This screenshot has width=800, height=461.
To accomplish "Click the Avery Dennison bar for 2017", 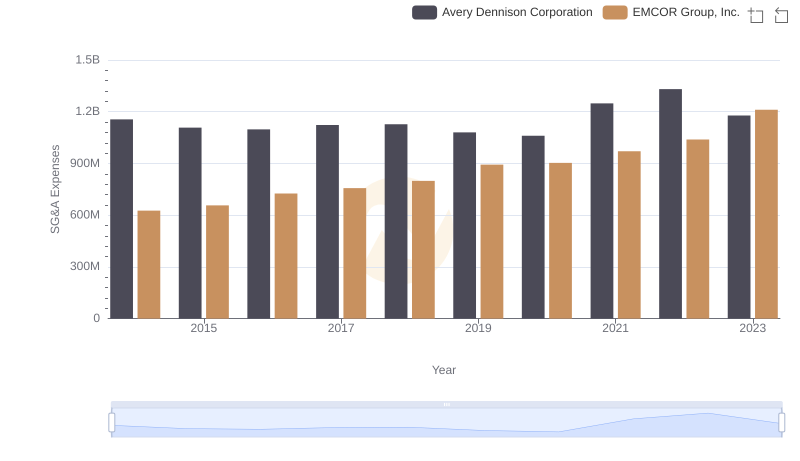I will (327, 221).
